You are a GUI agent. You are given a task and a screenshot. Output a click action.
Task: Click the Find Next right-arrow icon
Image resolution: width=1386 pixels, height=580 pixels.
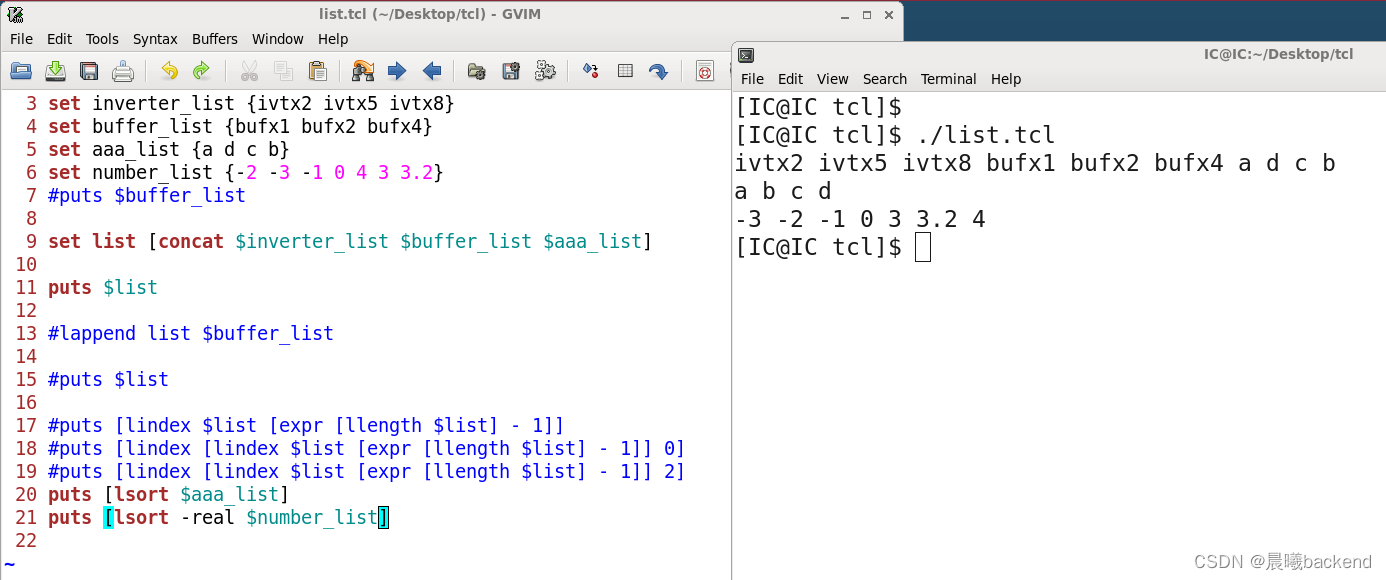pos(397,71)
